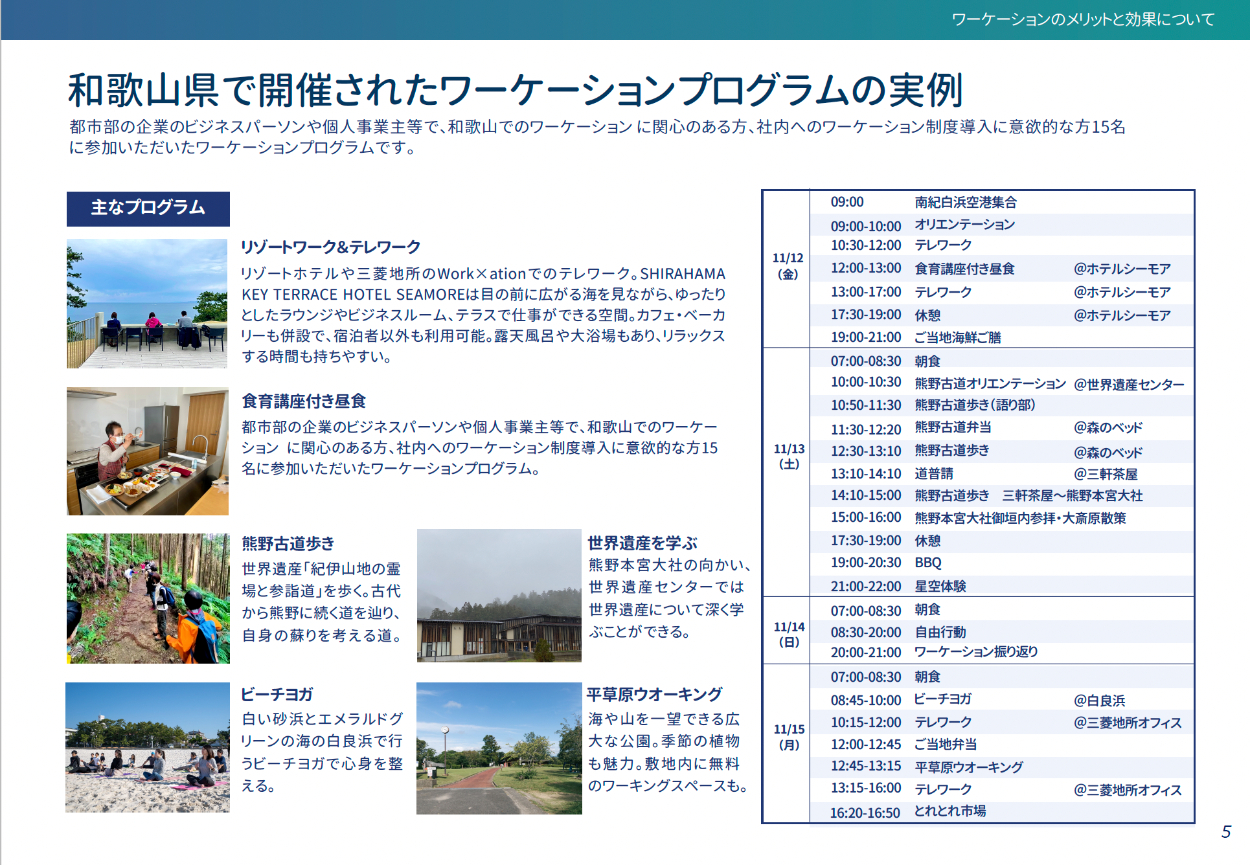This screenshot has width=1250, height=865.
Task: Select the 熊野古道歩き forest trail photo
Action: click(x=147, y=598)
